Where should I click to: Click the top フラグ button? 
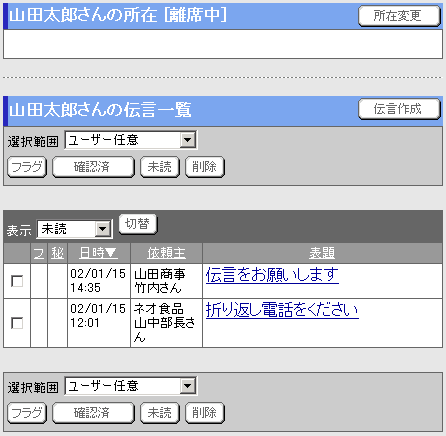[27, 167]
